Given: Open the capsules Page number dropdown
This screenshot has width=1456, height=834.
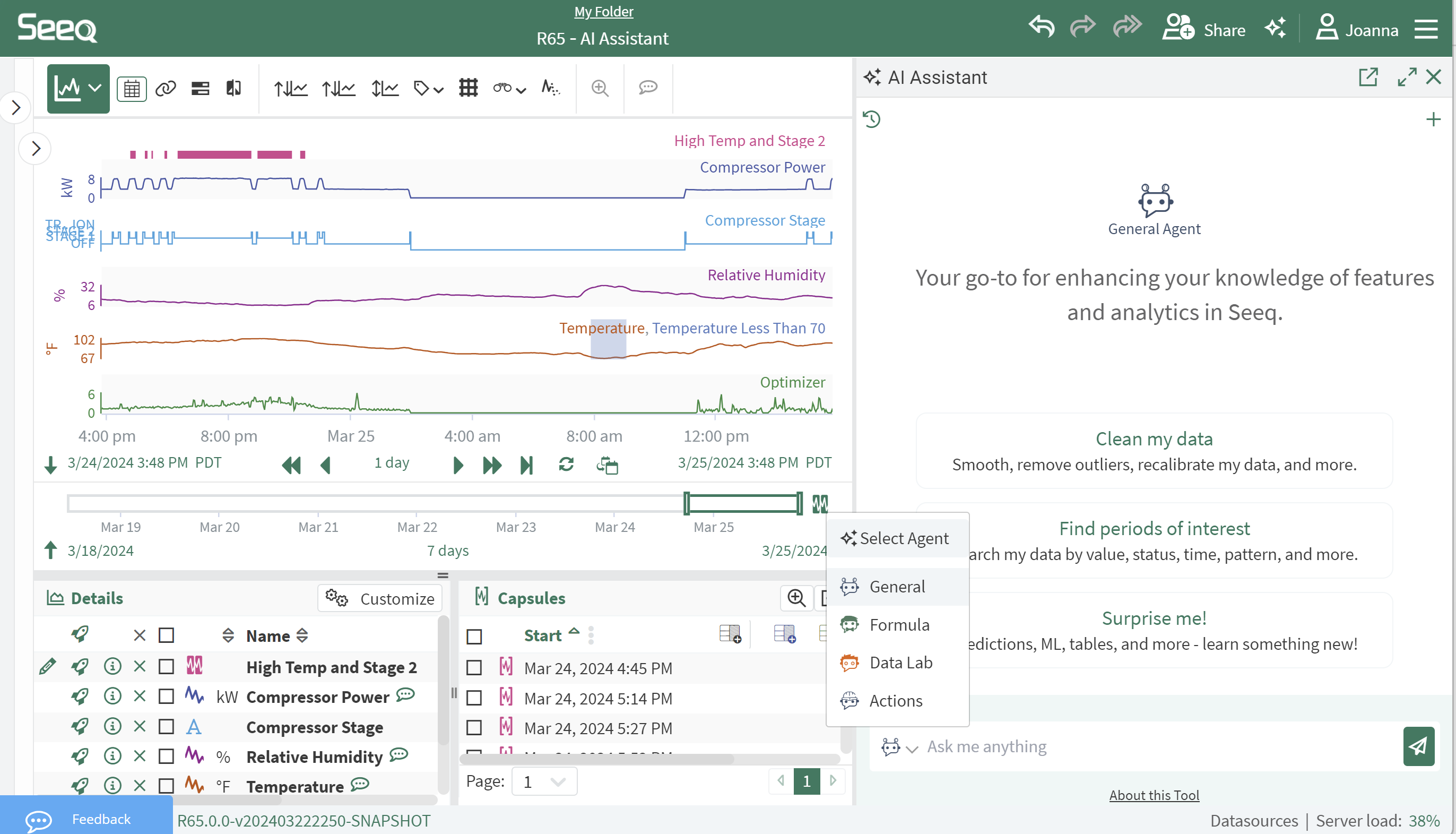Looking at the screenshot, I should (544, 781).
